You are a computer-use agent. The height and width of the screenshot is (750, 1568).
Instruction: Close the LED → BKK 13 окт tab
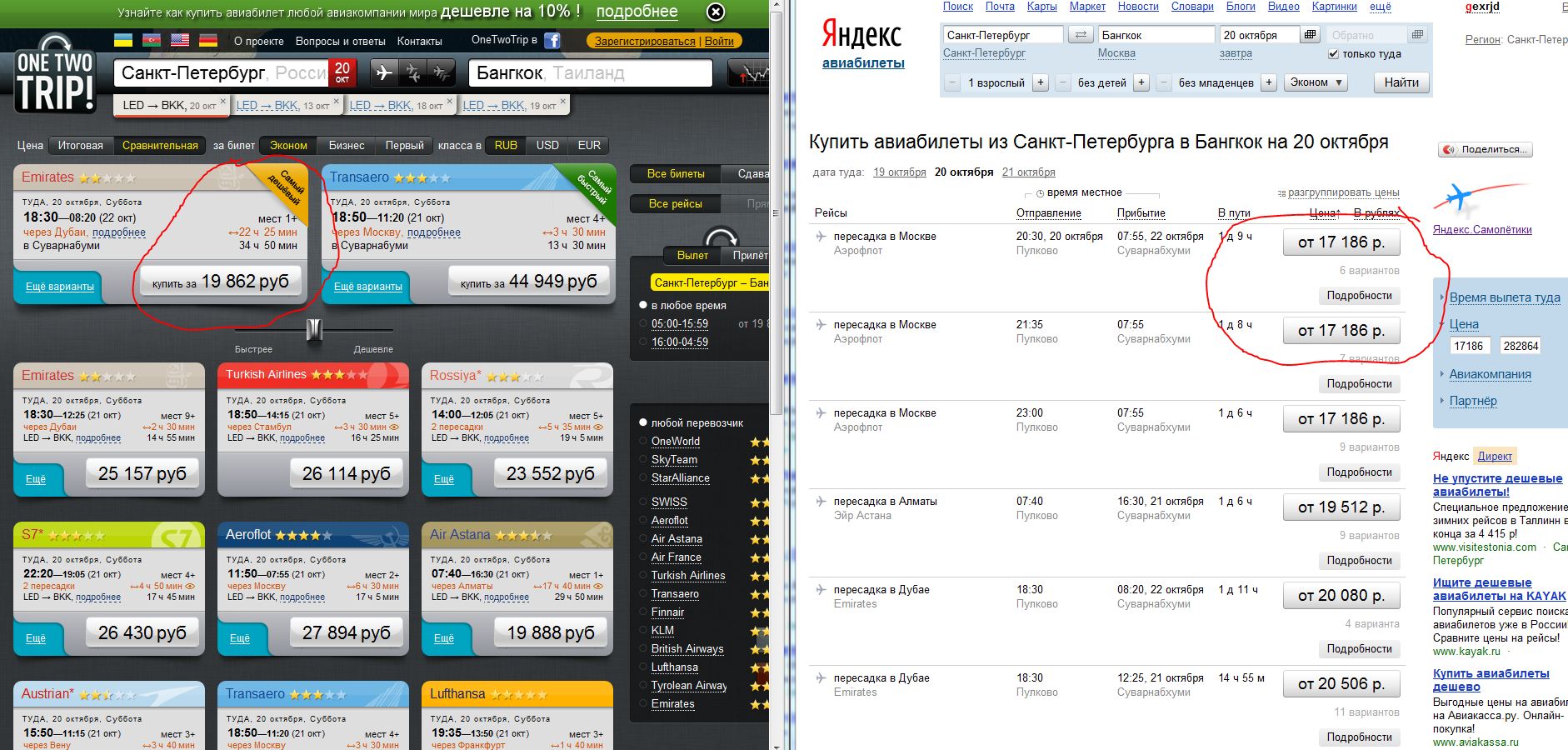click(336, 102)
